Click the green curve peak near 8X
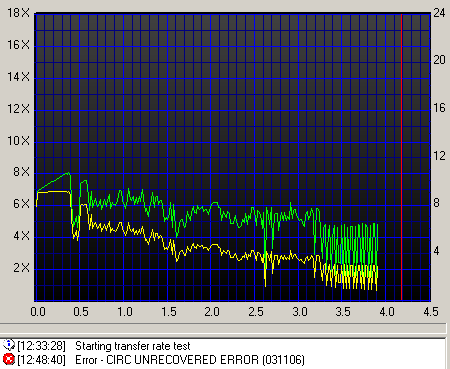Image resolution: width=450 pixels, height=369 pixels. tap(68, 173)
